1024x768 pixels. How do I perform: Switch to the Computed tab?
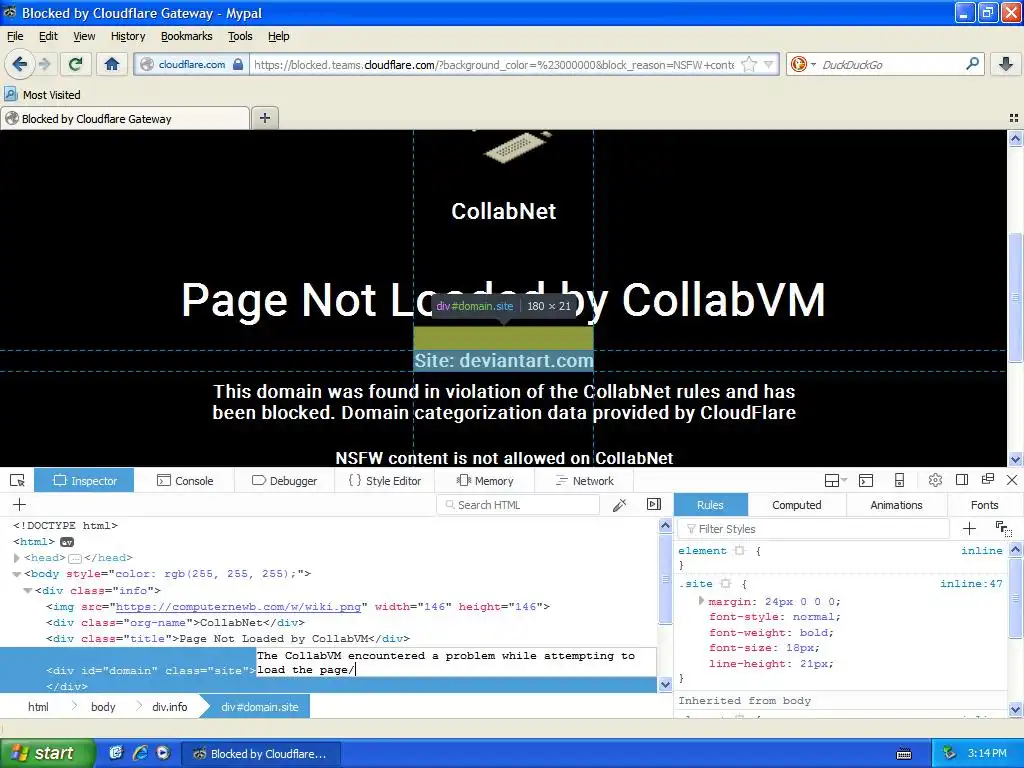tap(797, 505)
